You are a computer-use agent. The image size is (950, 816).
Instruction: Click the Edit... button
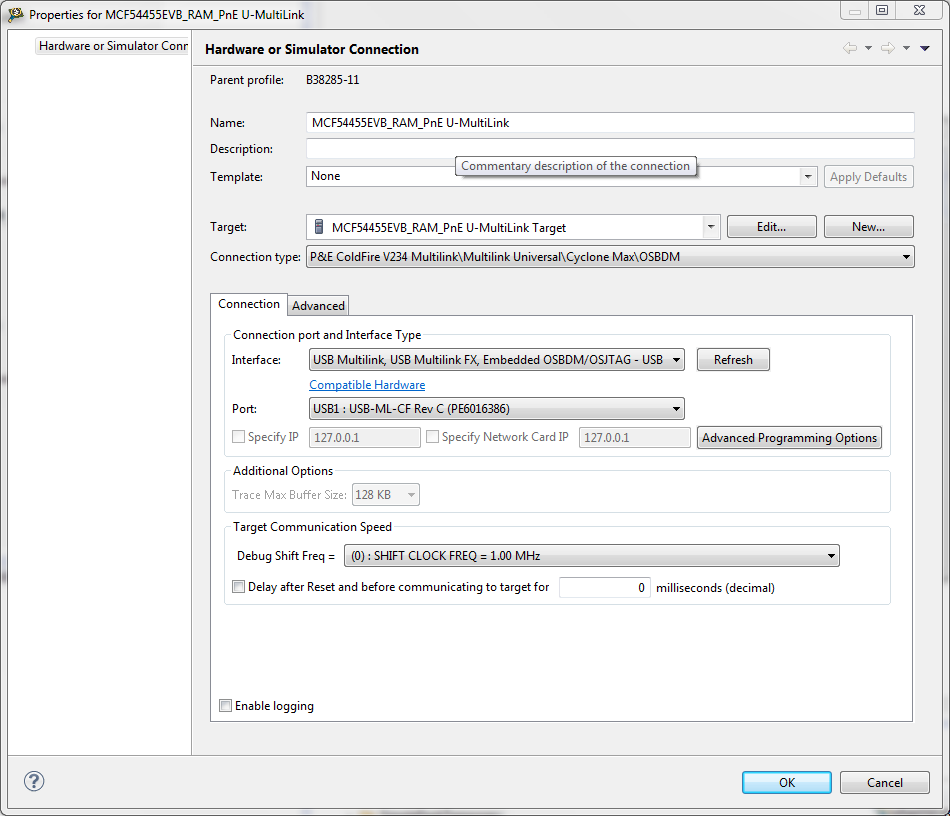tap(771, 227)
